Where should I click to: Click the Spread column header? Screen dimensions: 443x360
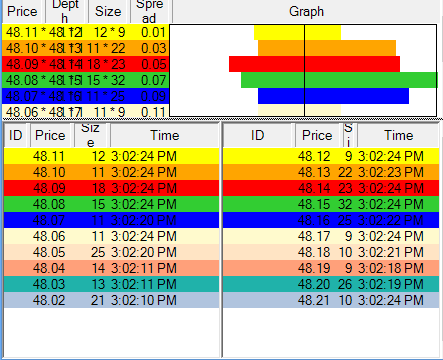(151, 11)
